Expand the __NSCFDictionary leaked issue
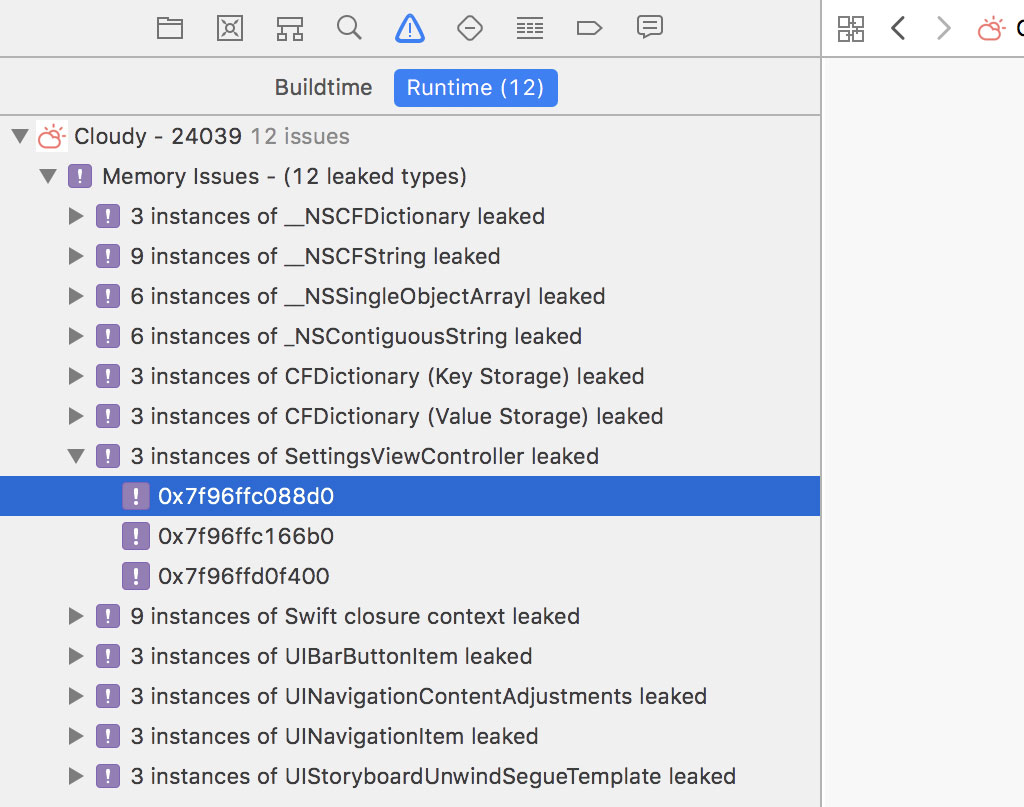This screenshot has width=1024, height=807. [x=78, y=216]
